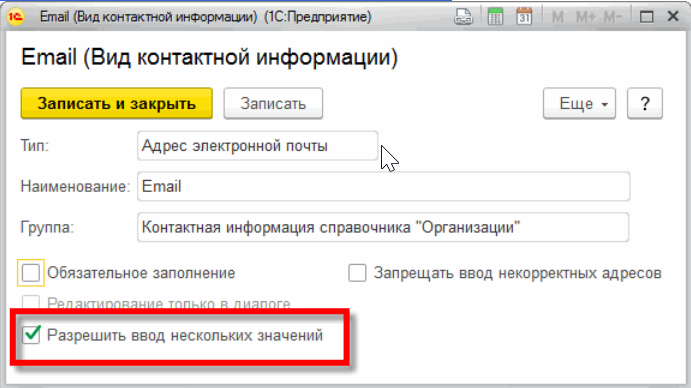Viewport: 691px width, 388px height.
Task: Uncheck Разрешить ввод нескольких значений
Action: pyautogui.click(x=31, y=335)
